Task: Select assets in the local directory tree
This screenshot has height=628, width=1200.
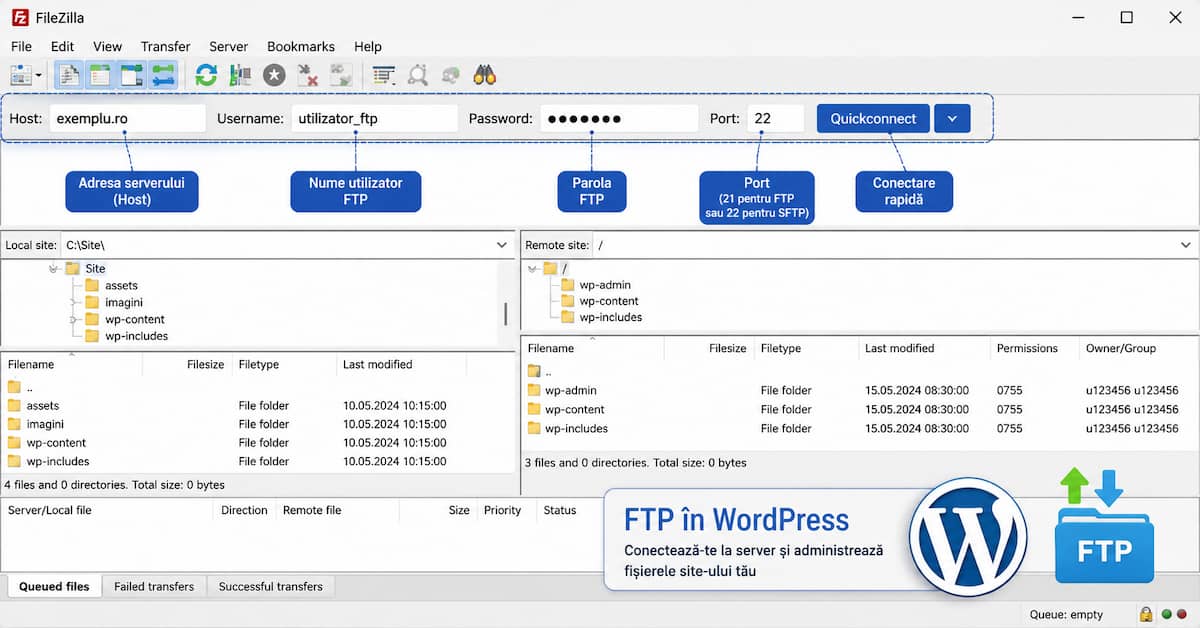Action: click(121, 285)
